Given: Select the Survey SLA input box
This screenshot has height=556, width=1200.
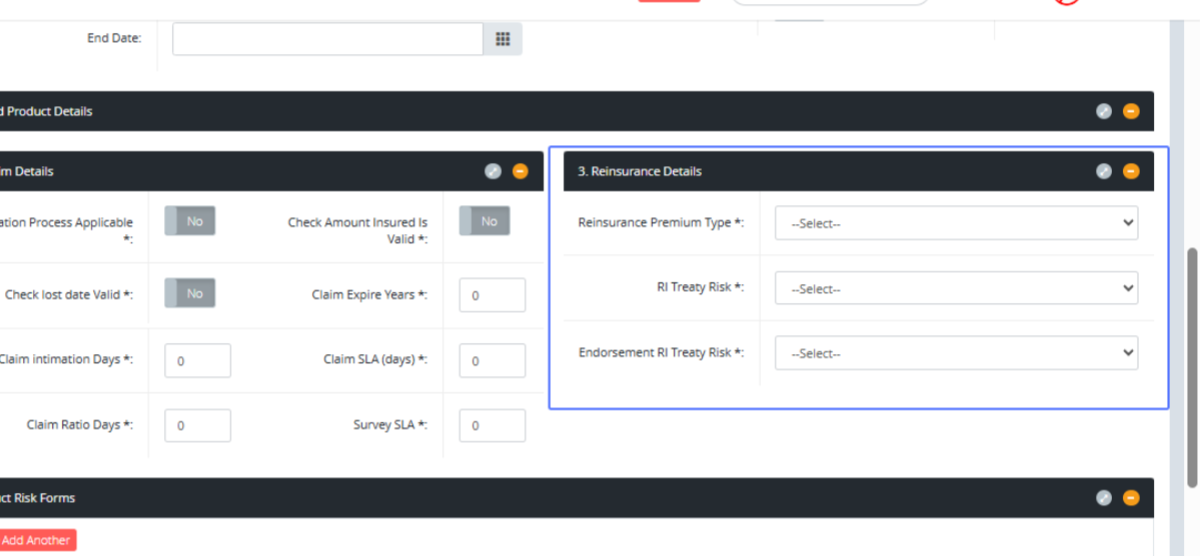Looking at the screenshot, I should pyautogui.click(x=492, y=426).
